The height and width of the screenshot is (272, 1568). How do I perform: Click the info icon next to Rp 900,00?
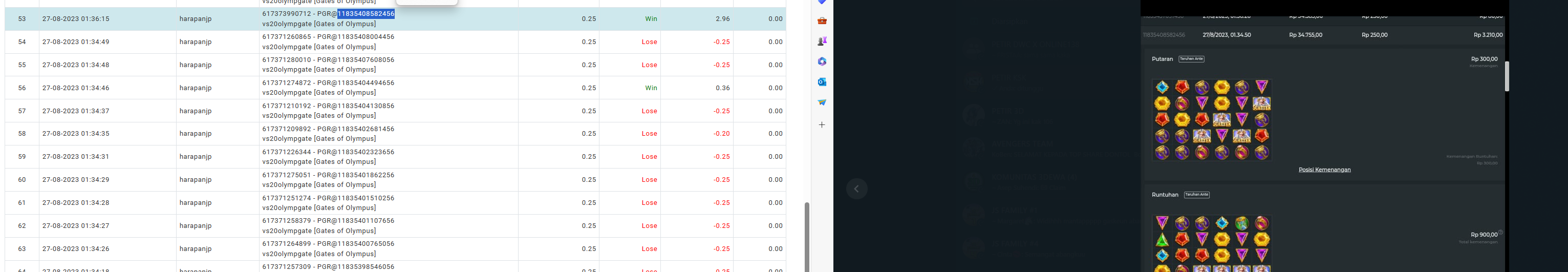pyautogui.click(x=1500, y=233)
